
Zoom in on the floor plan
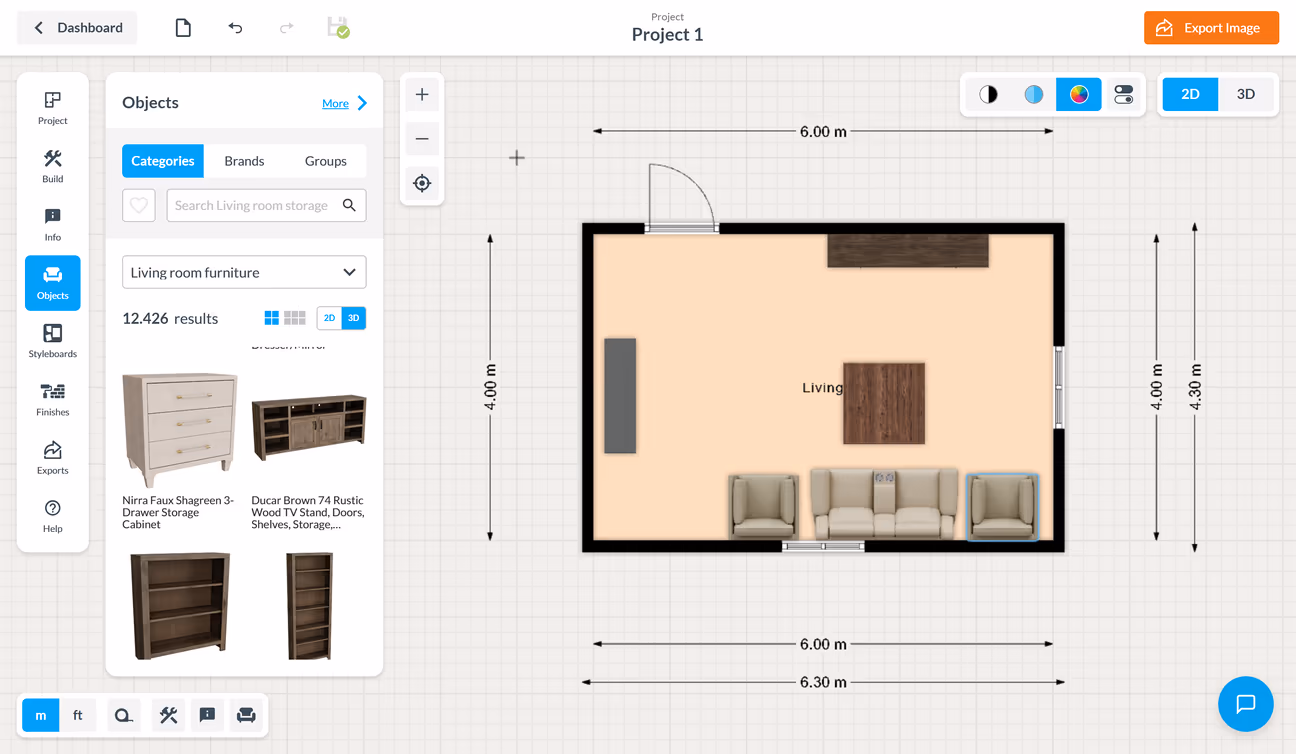pyautogui.click(x=422, y=94)
